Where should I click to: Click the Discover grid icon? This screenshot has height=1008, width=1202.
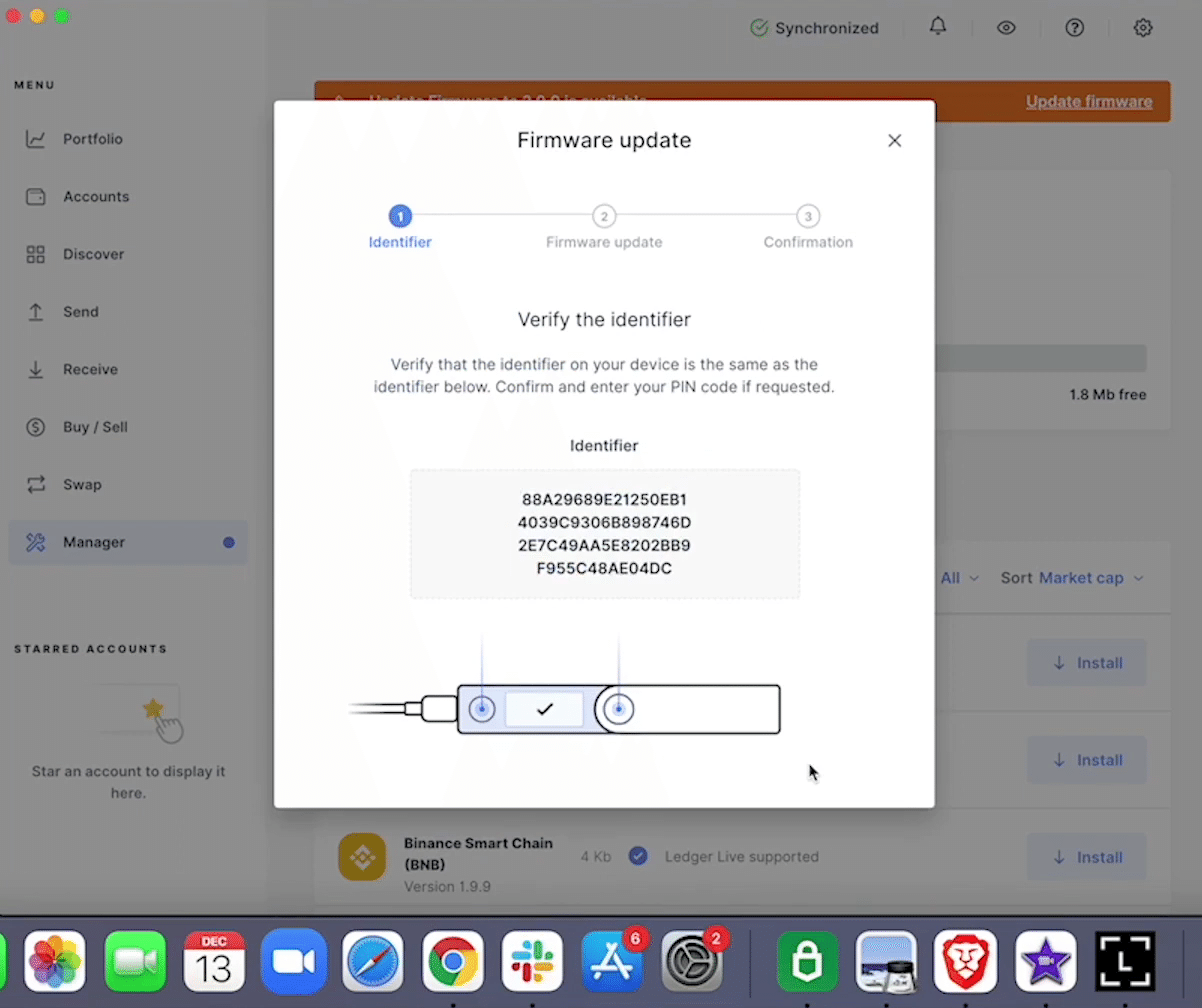[x=36, y=254]
